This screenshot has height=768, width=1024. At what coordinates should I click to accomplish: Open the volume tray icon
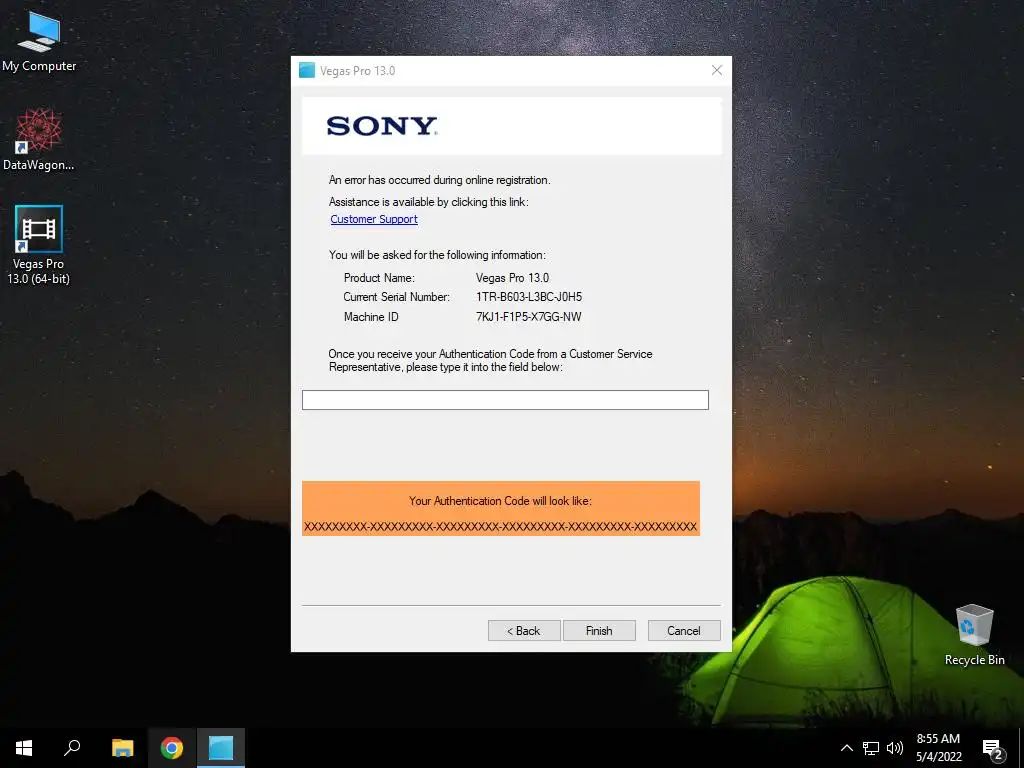coord(895,748)
